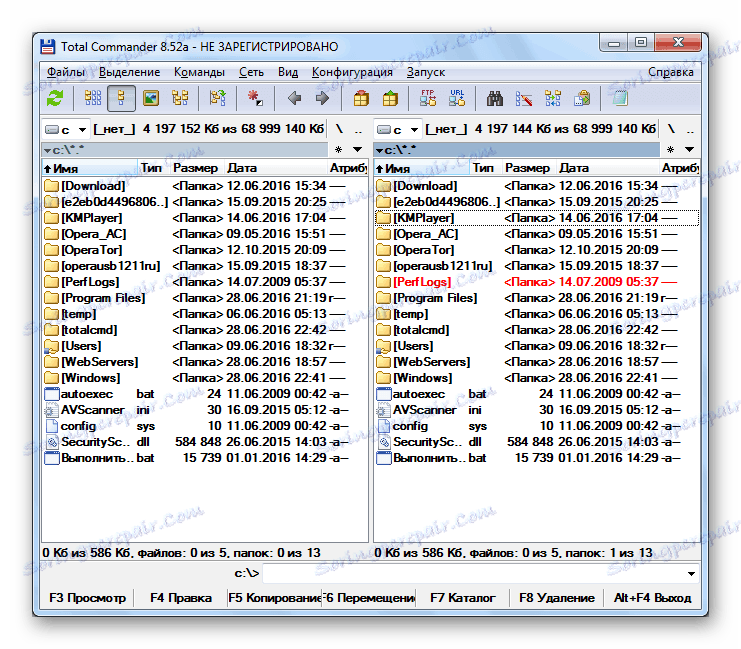Image resolution: width=741 pixels, height=649 pixels.
Task: Open the Сеть menu
Action: coord(251,72)
